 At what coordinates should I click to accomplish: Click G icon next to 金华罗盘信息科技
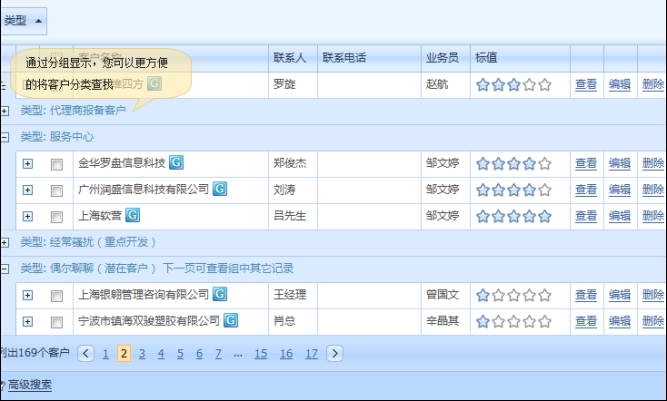[177, 162]
